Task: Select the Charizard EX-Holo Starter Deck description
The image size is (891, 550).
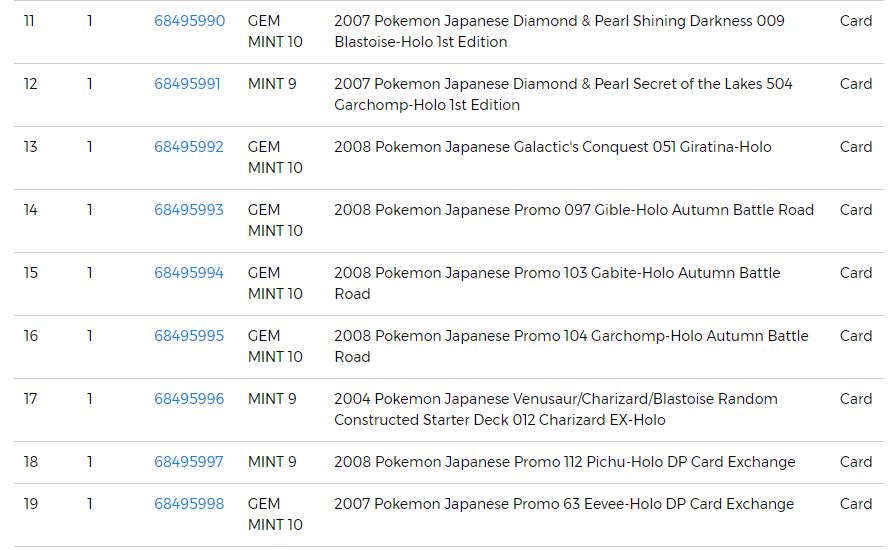Action: [x=555, y=409]
